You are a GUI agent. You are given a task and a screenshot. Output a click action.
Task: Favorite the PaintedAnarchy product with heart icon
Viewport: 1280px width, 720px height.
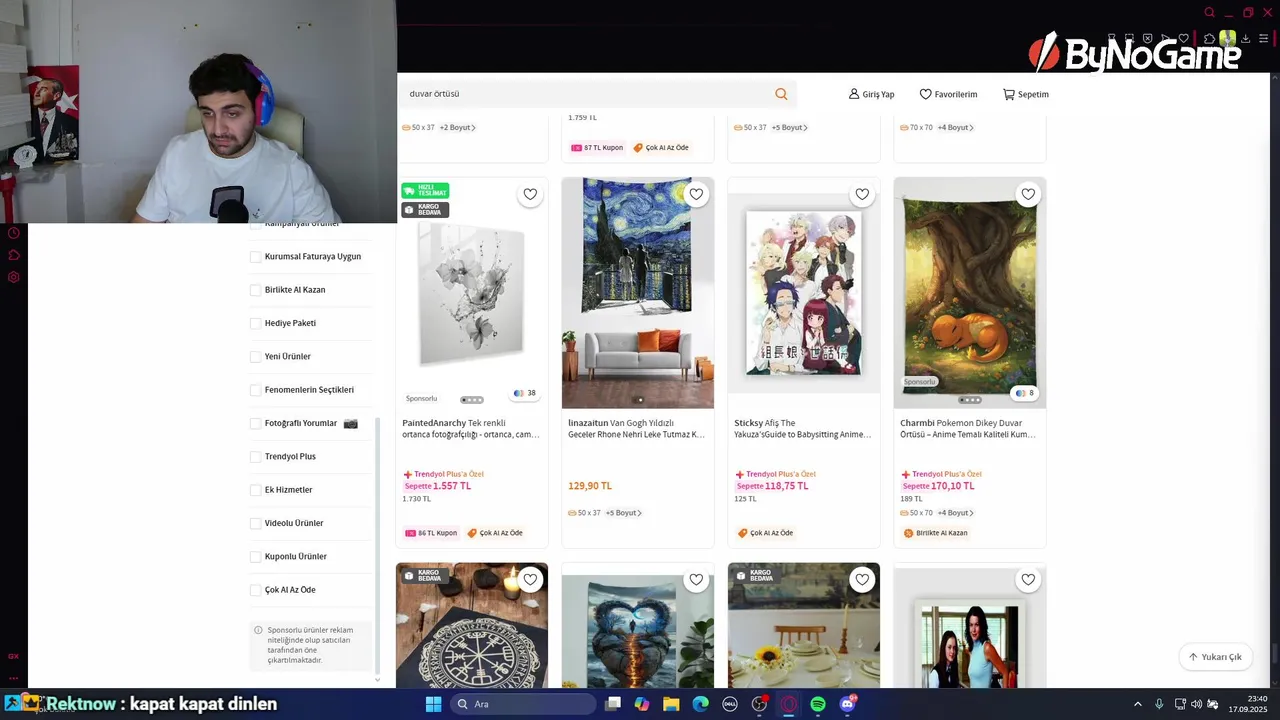tap(530, 194)
